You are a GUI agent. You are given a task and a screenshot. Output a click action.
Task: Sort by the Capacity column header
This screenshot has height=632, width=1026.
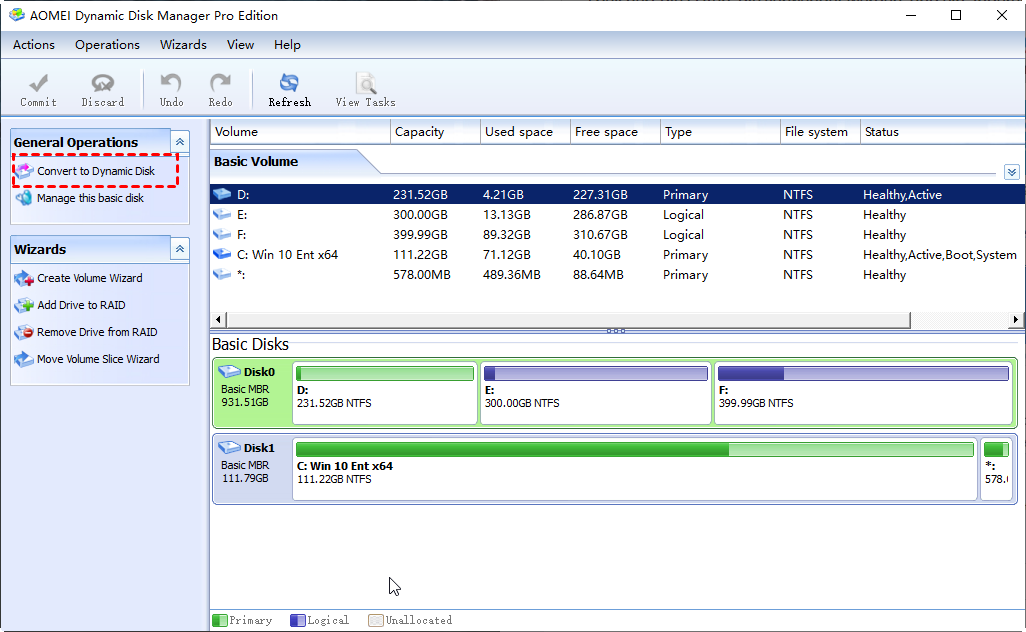tap(435, 132)
